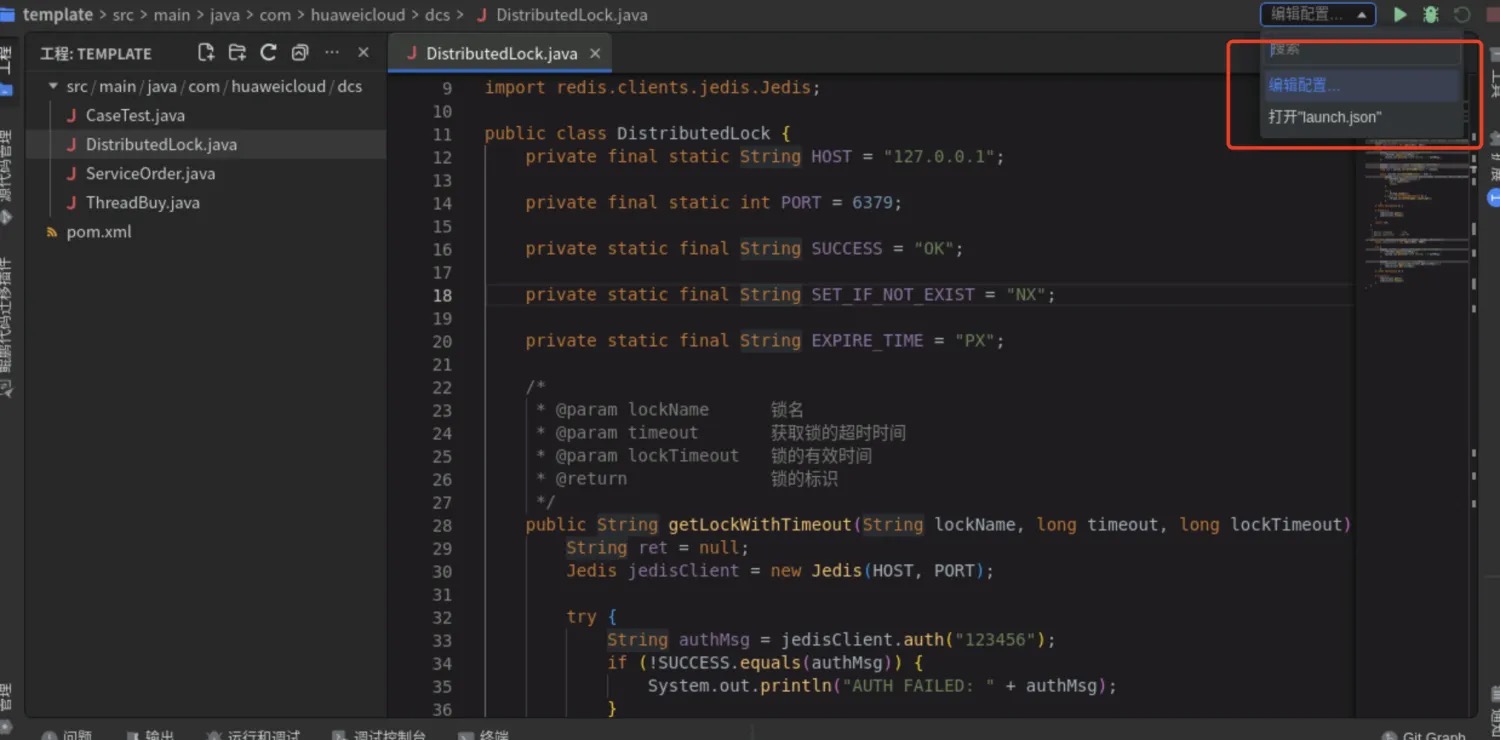This screenshot has width=1500, height=740.
Task: Click the search field in the configuration dropdown
Action: 1362,50
